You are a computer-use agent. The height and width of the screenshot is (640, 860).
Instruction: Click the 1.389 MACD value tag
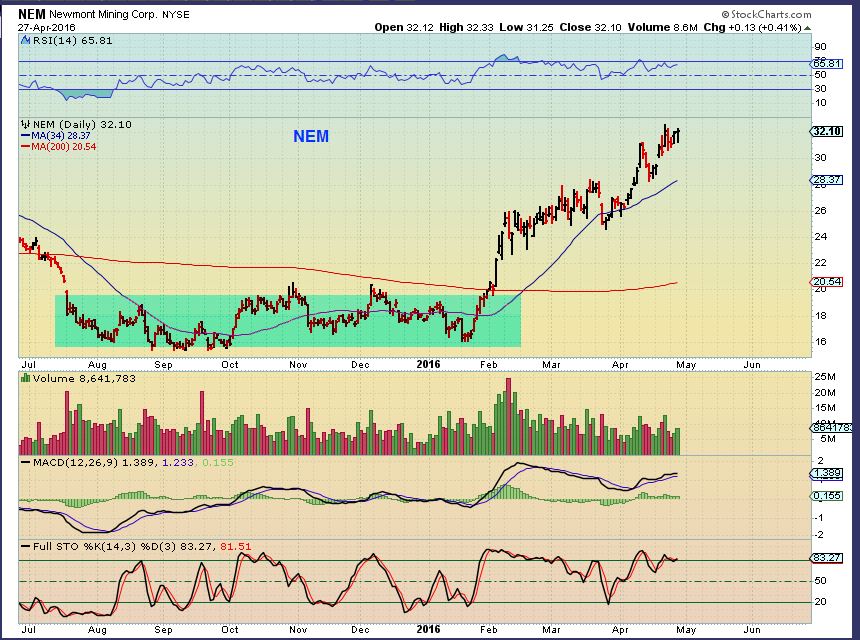(x=827, y=473)
